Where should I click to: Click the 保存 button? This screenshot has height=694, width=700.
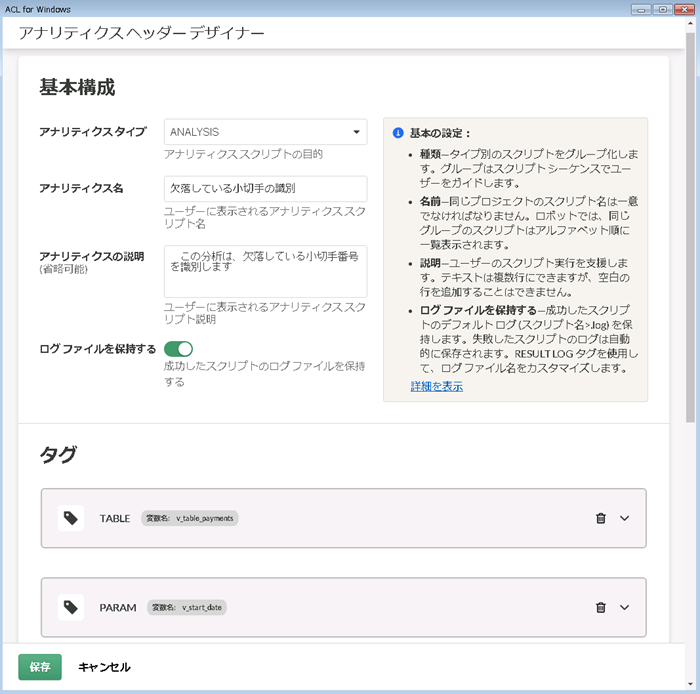(40, 667)
